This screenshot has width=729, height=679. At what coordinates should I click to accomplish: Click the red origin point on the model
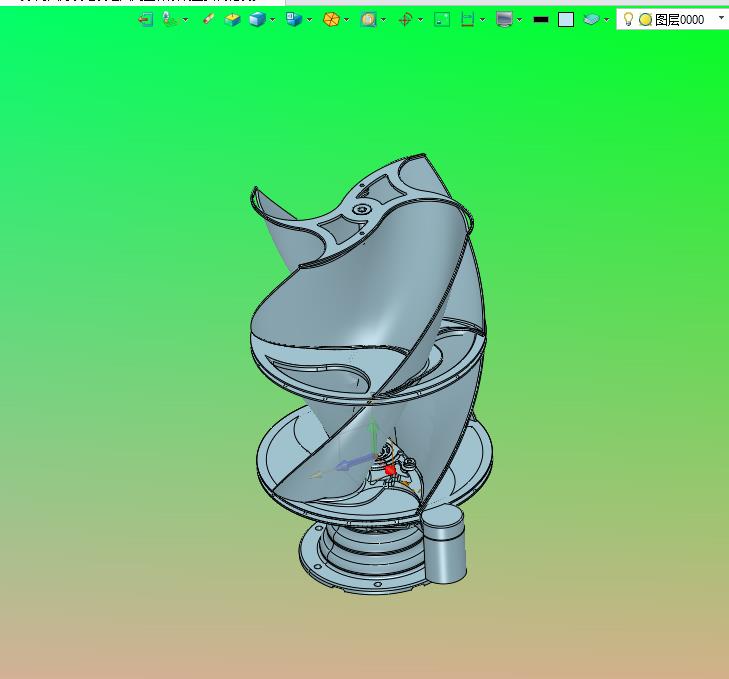pos(390,471)
